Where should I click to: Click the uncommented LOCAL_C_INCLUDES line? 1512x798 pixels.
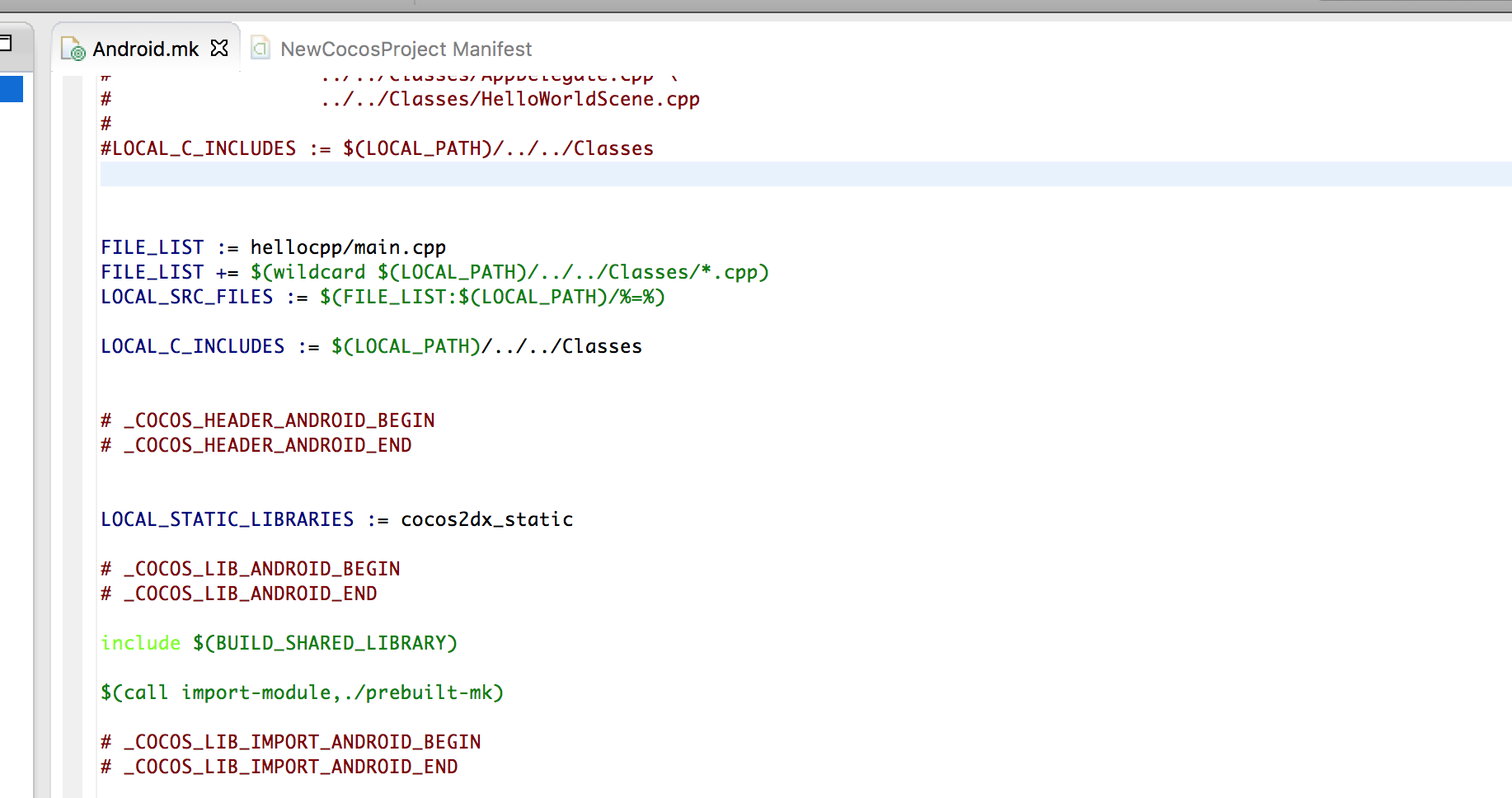(x=371, y=346)
